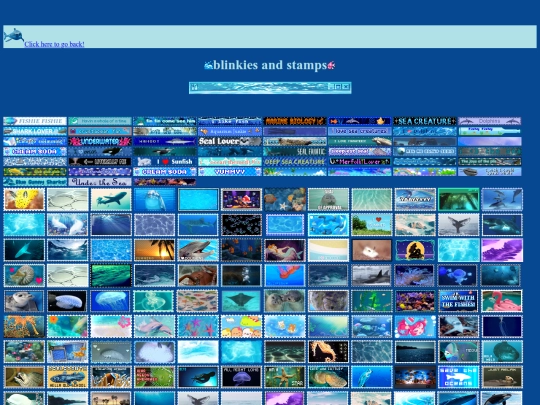This screenshot has height=405, width=540.
Task: Click the pink octopus stamp
Action: tap(415, 326)
